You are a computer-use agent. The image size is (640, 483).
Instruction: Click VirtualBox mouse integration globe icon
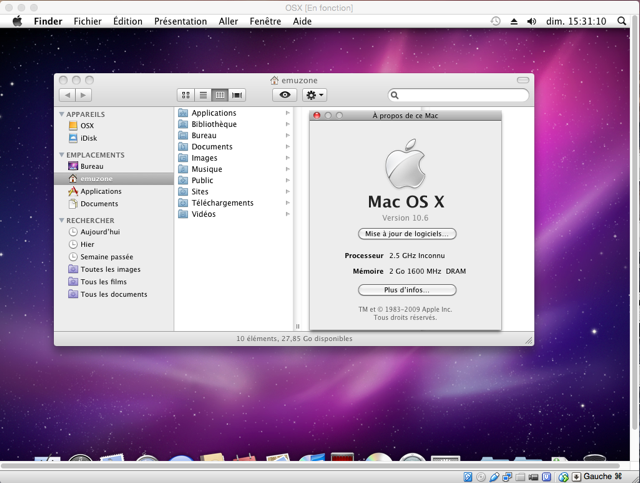click(563, 477)
